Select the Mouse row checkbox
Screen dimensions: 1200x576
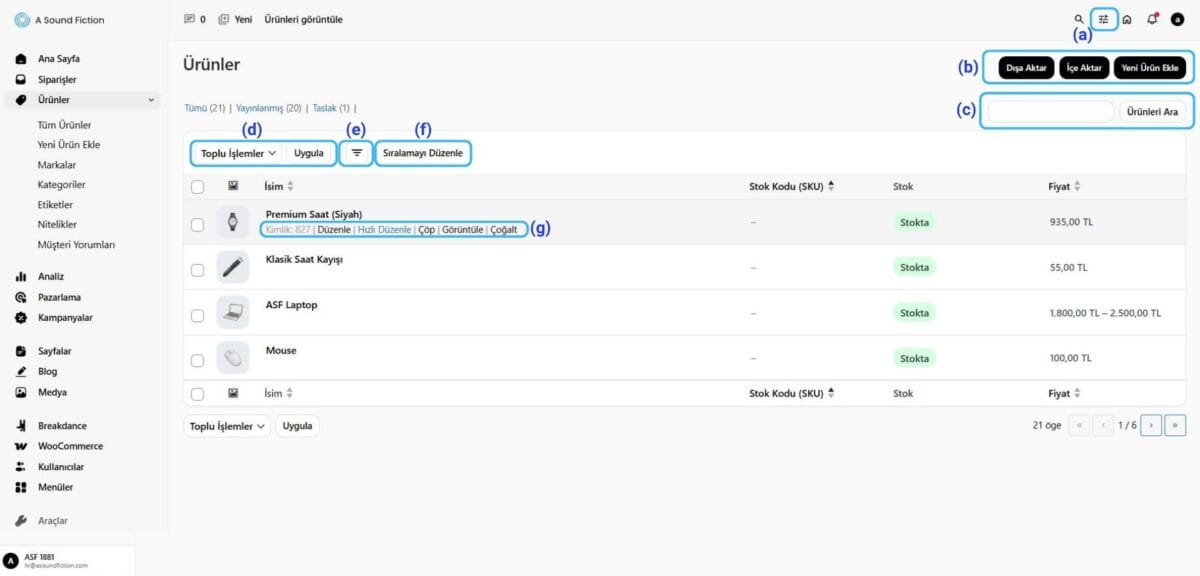coord(197,360)
